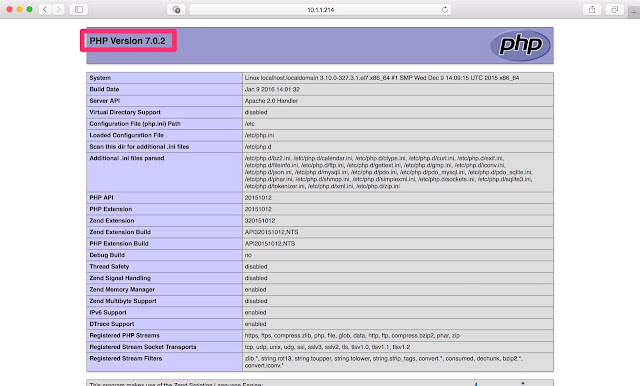Click the green fullscreen window button
This screenshot has height=386, width=640.
click(x=29, y=9)
